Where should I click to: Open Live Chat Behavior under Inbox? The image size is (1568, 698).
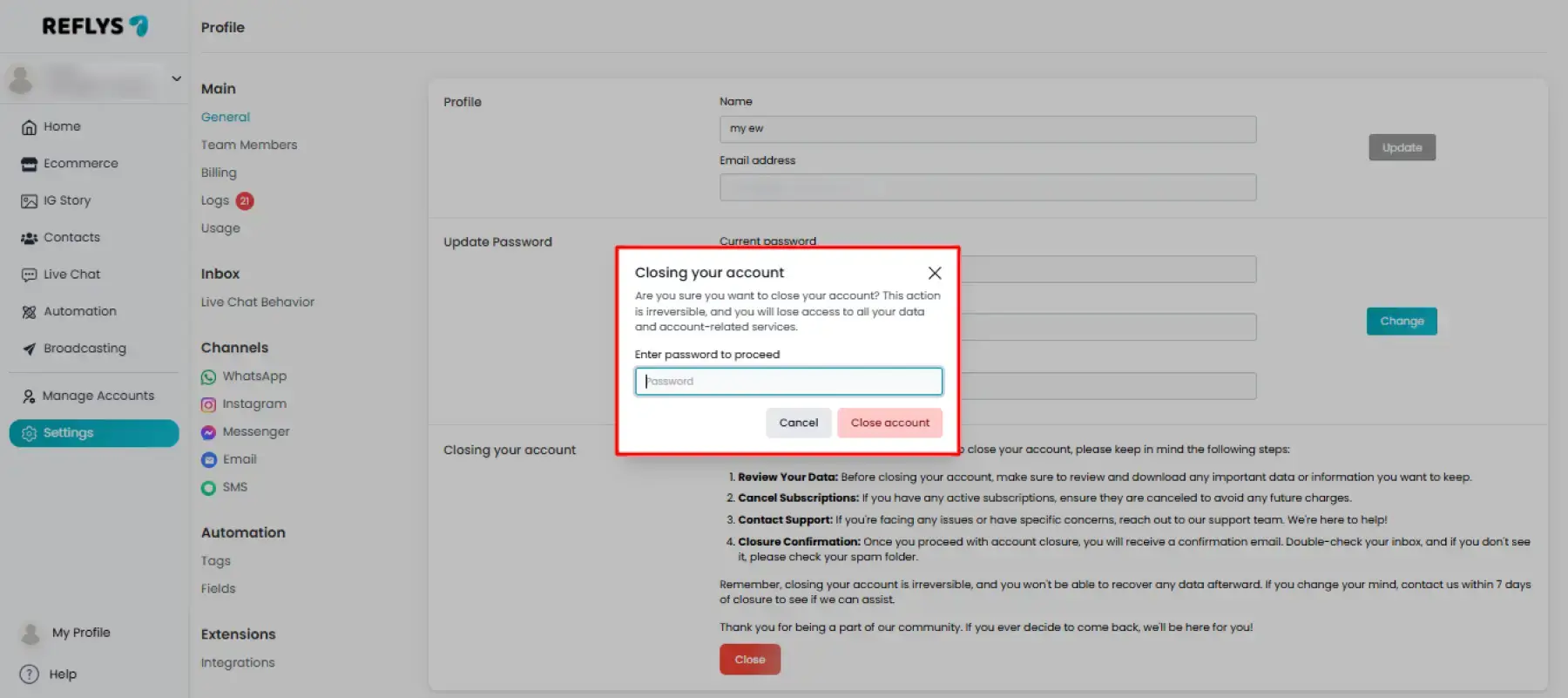(x=258, y=302)
